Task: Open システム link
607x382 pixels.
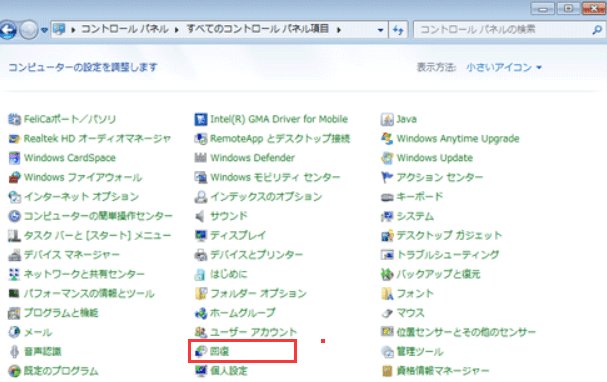Action: (x=415, y=216)
